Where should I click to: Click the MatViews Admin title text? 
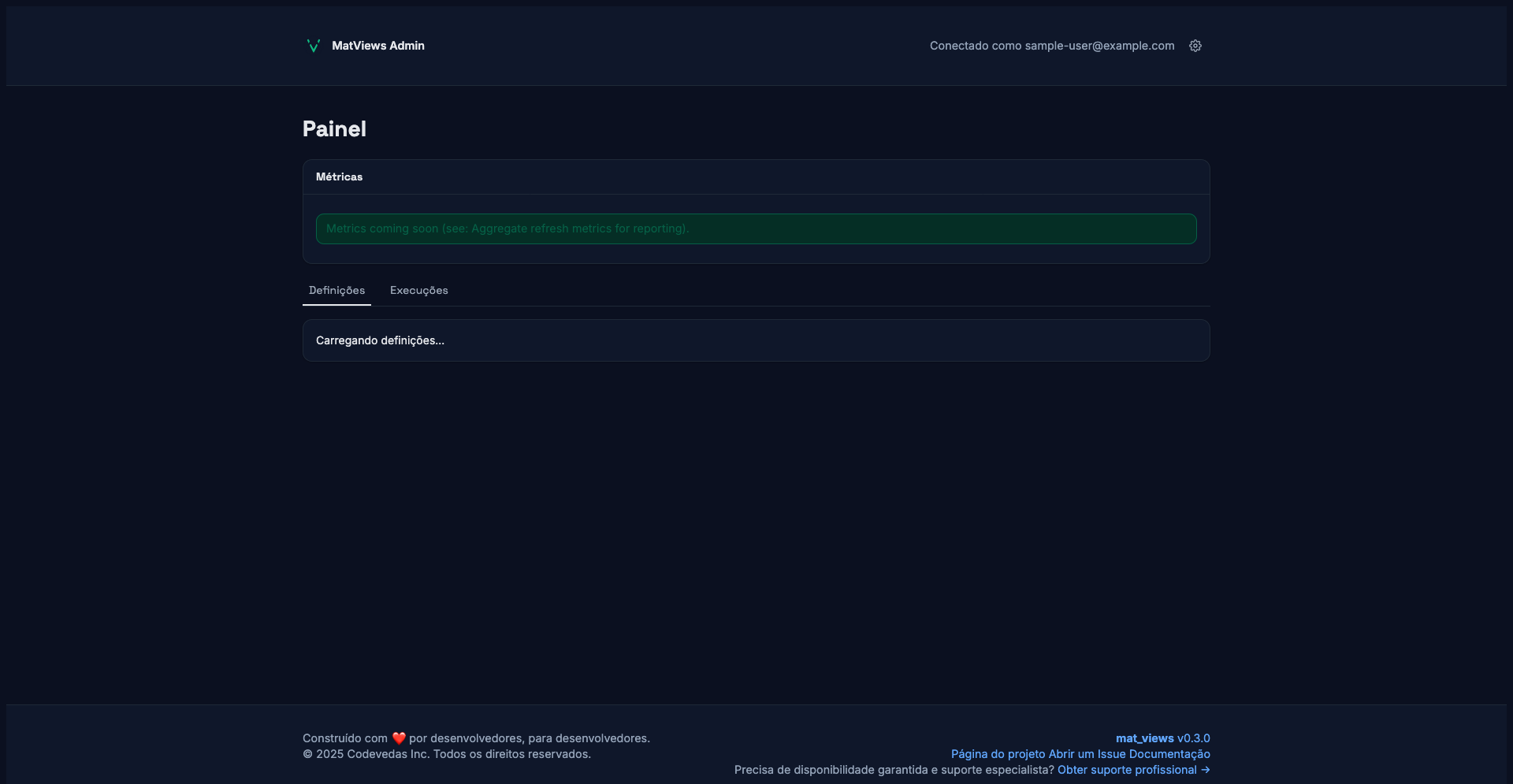point(377,46)
